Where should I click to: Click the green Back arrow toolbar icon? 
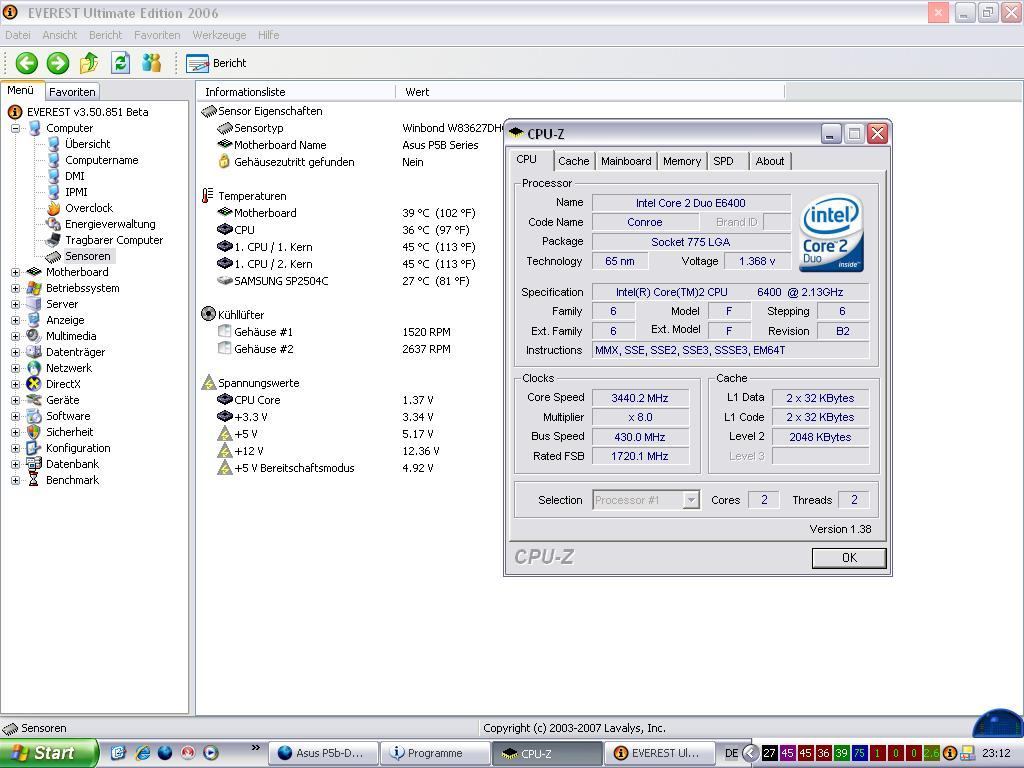(x=27, y=63)
